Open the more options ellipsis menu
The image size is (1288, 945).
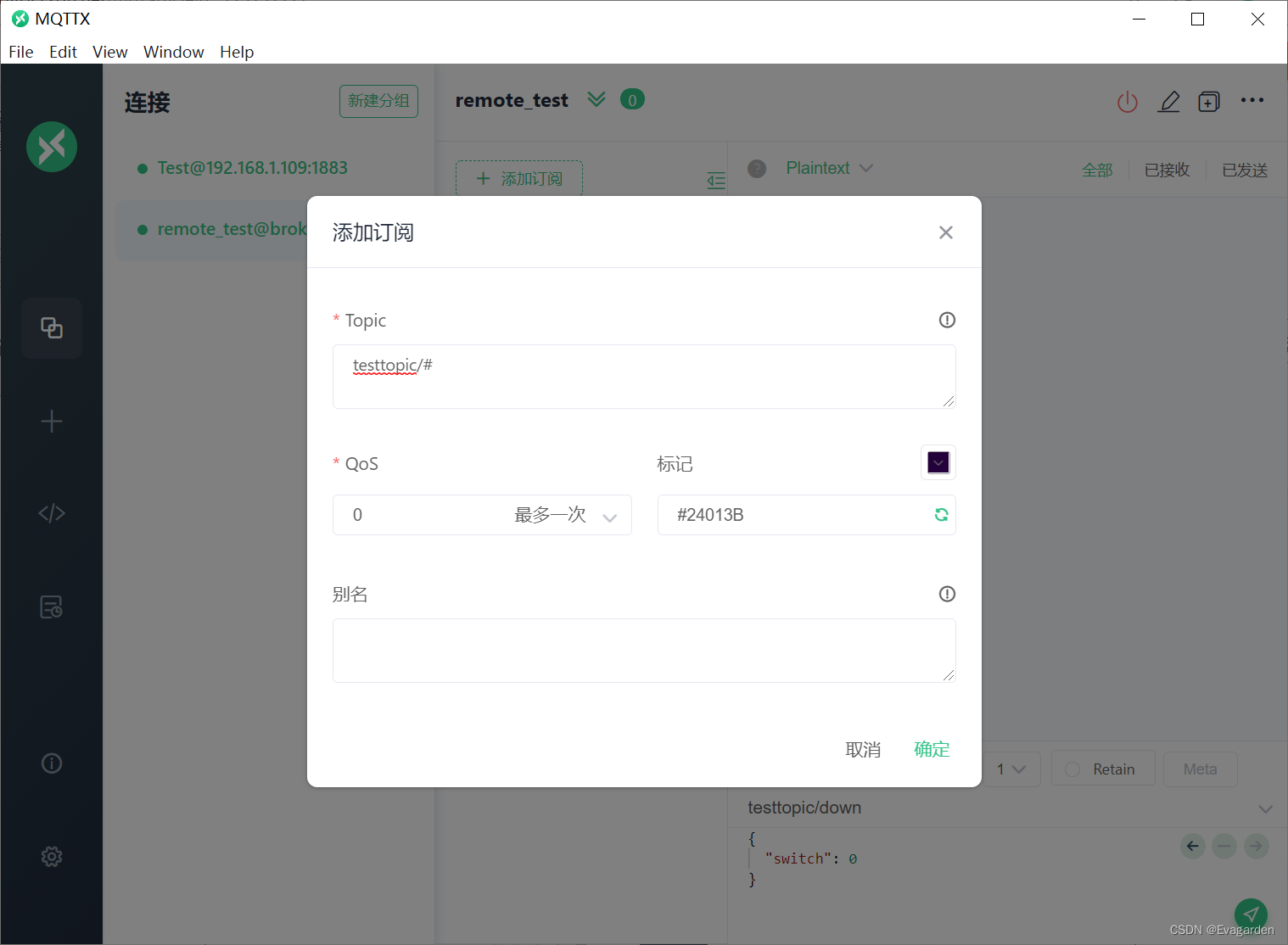tap(1252, 100)
